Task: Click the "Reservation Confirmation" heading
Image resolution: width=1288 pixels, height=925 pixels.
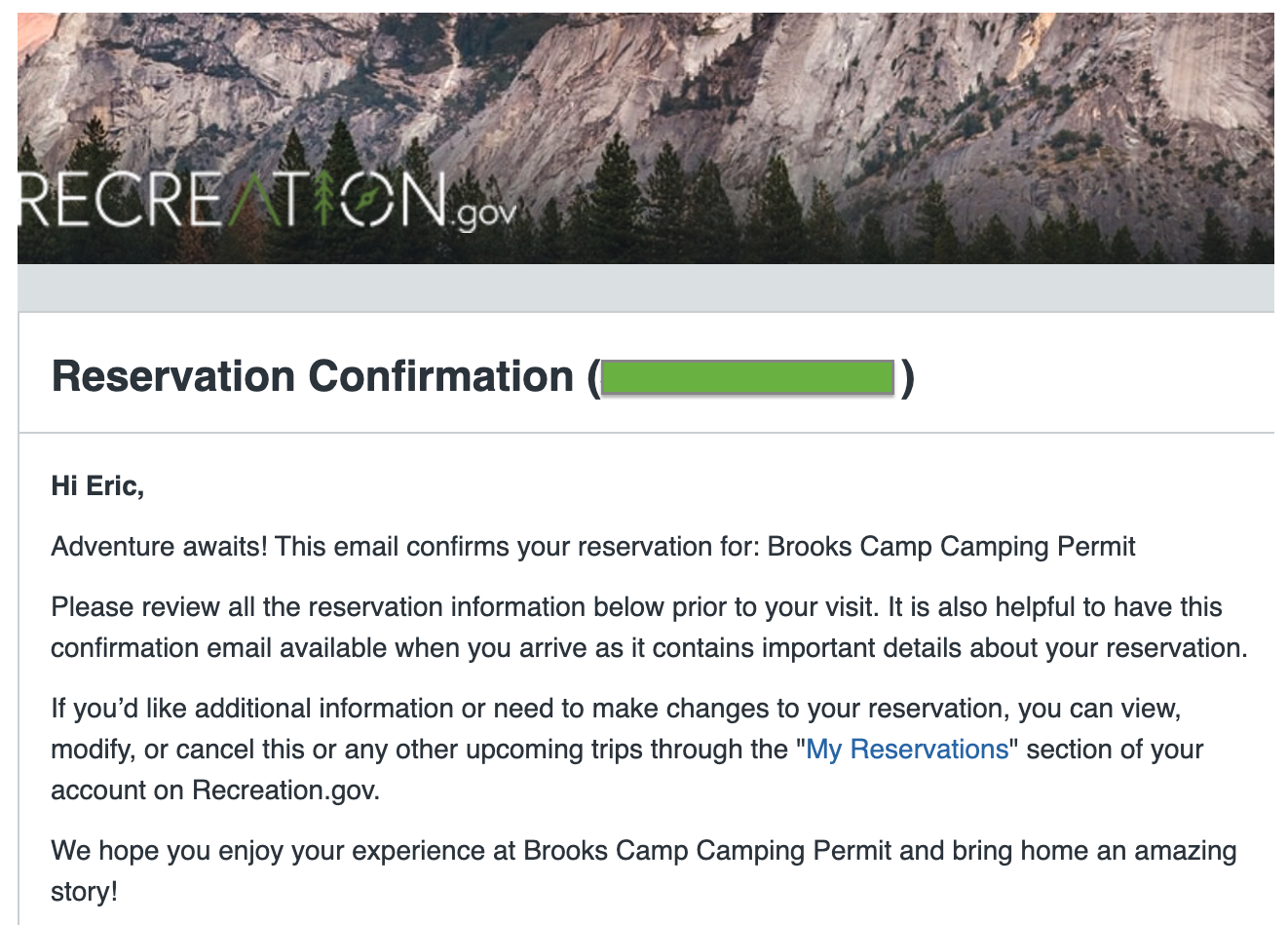Action: point(312,377)
